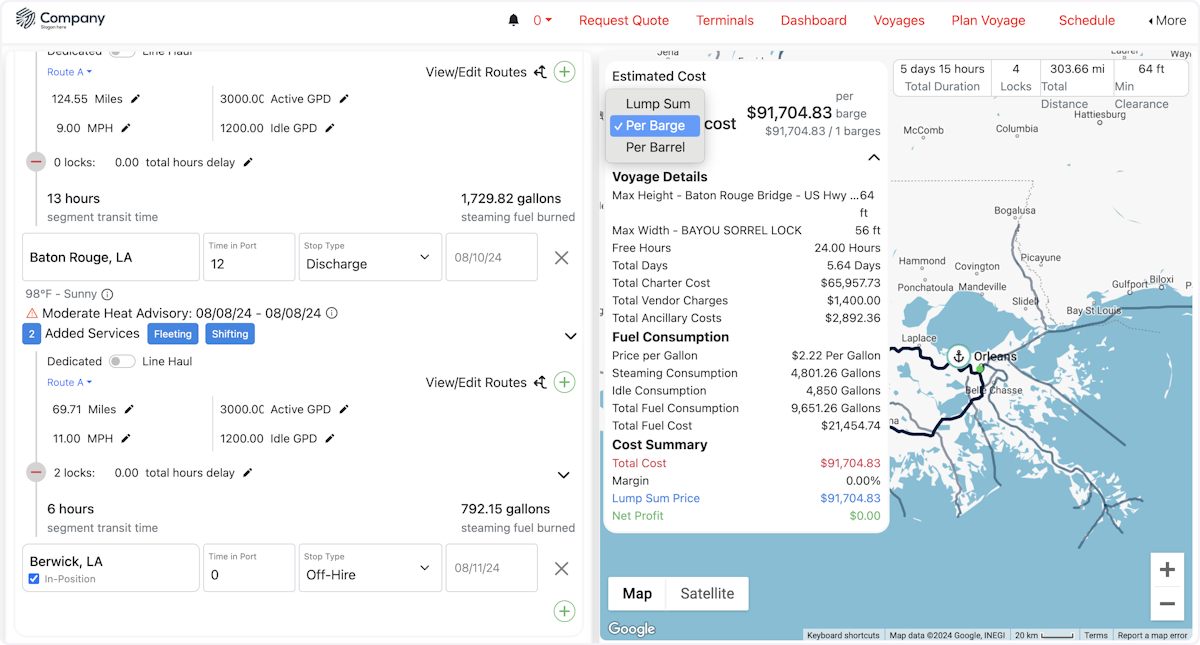Open the Stop Type dropdown showing Discharge

[369, 257]
